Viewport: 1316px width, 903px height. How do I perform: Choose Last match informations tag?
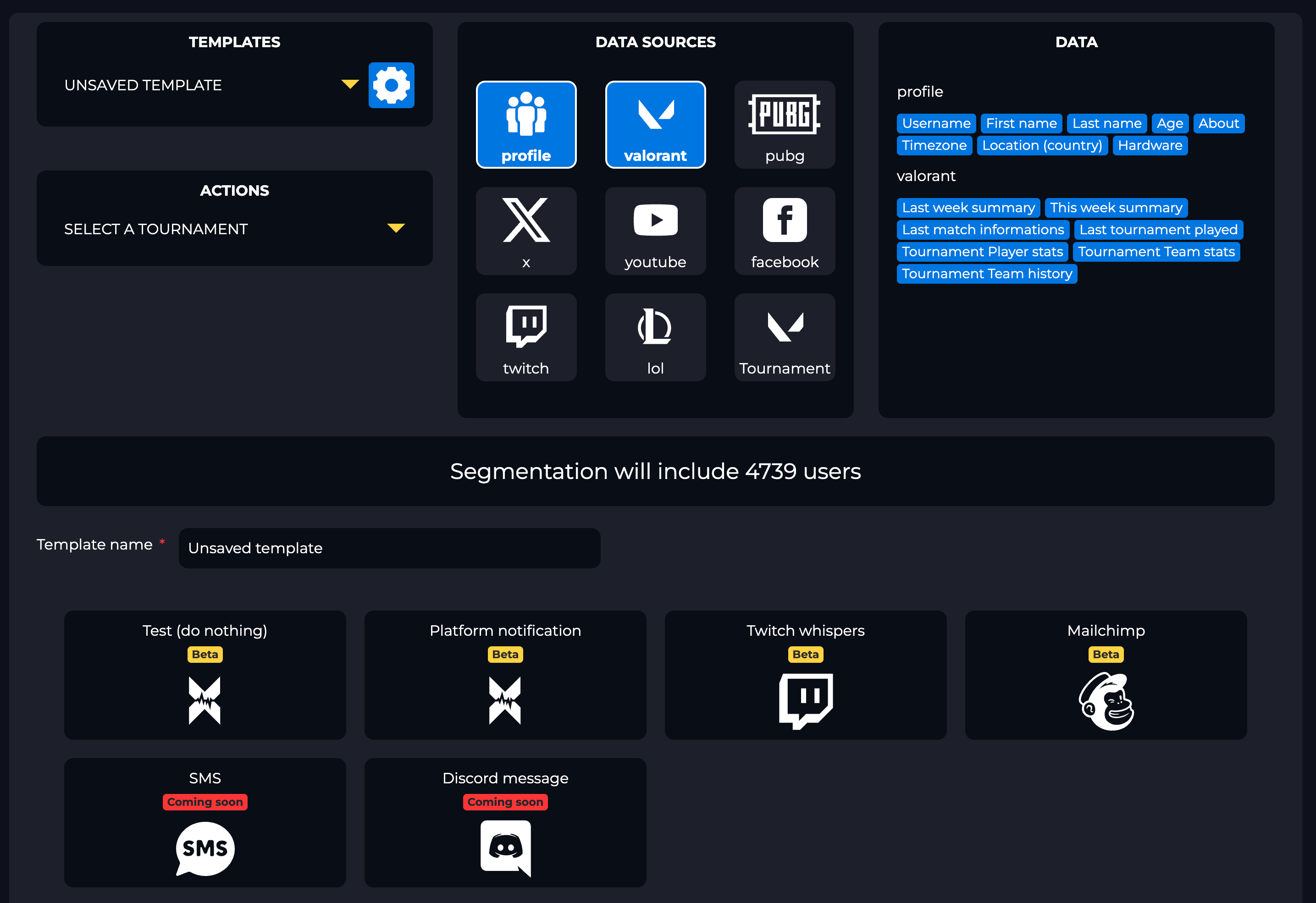tap(983, 230)
